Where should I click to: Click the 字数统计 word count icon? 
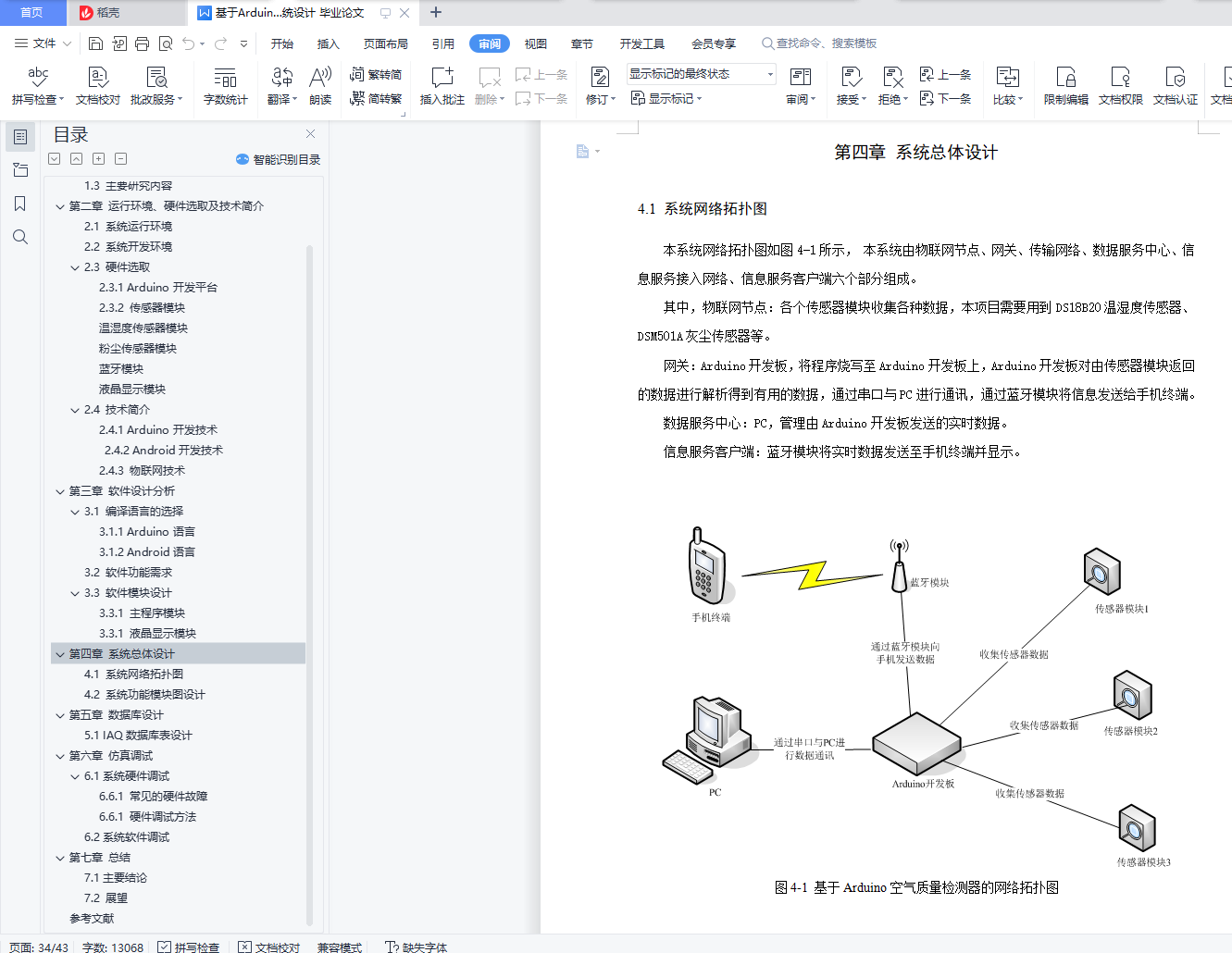click(x=225, y=85)
